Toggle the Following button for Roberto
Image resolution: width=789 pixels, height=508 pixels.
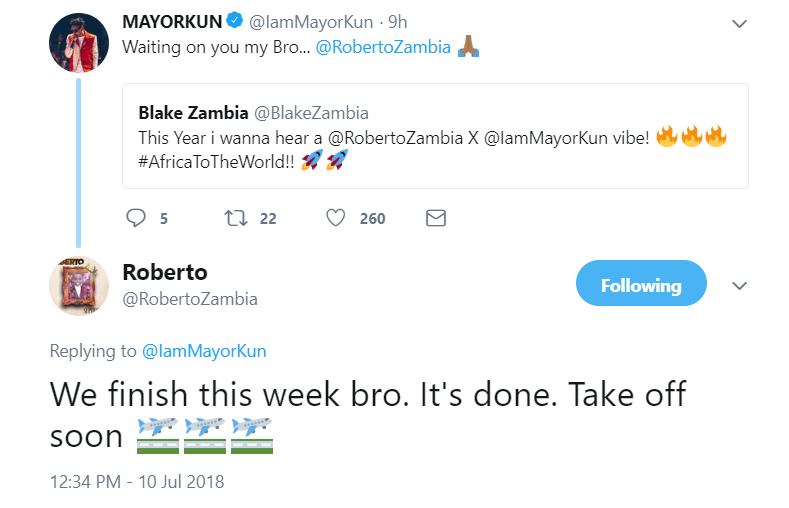(641, 285)
